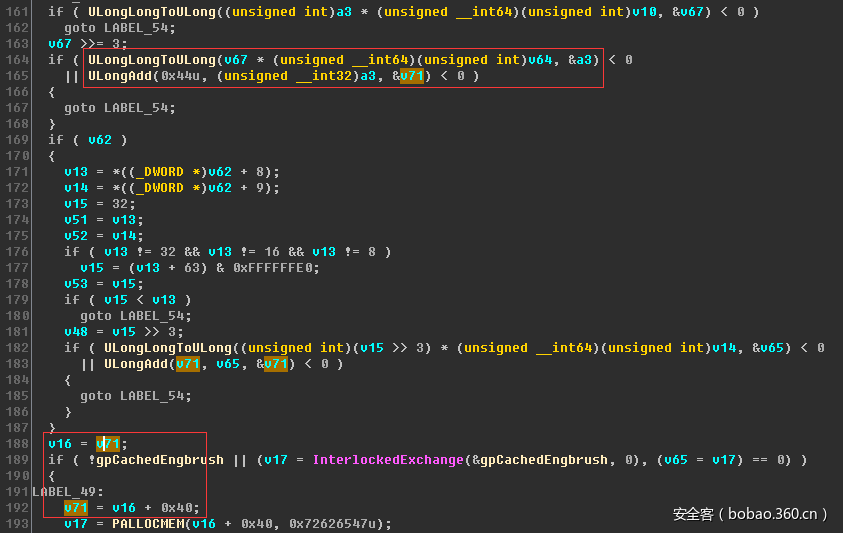Image resolution: width=843 pixels, height=533 pixels.
Task: Click variable v51 on line 174
Action: [x=75, y=220]
